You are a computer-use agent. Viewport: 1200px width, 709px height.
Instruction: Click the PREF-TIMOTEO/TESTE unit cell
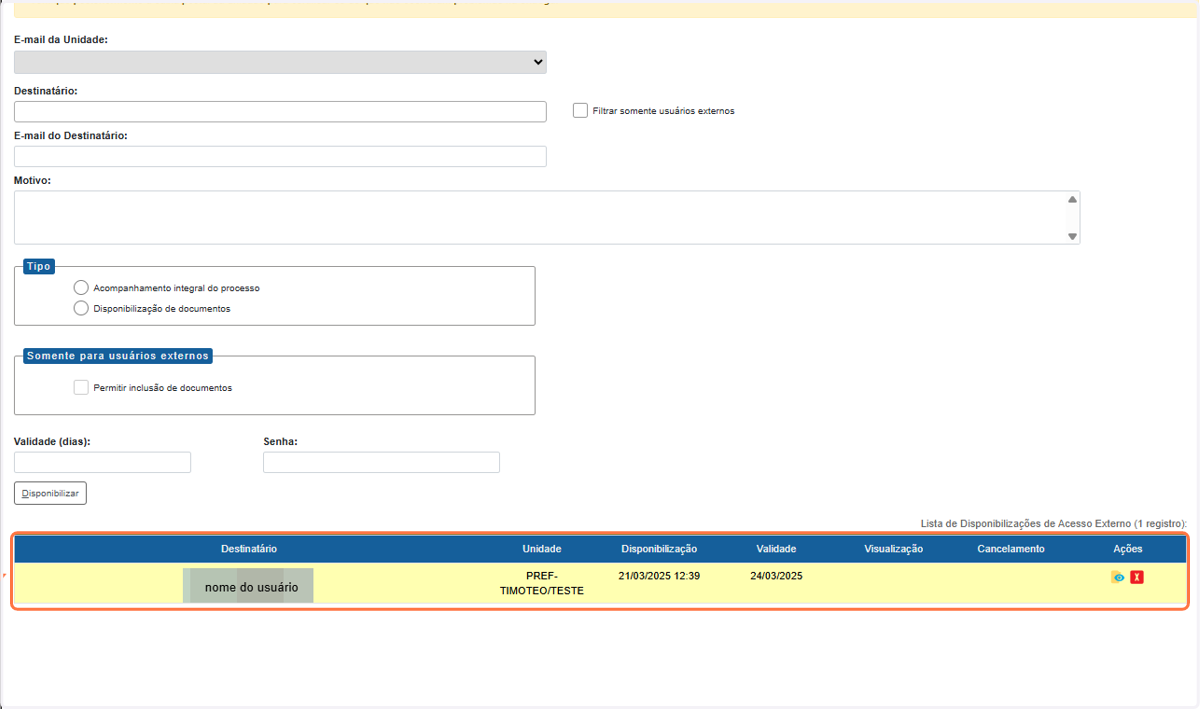542,583
